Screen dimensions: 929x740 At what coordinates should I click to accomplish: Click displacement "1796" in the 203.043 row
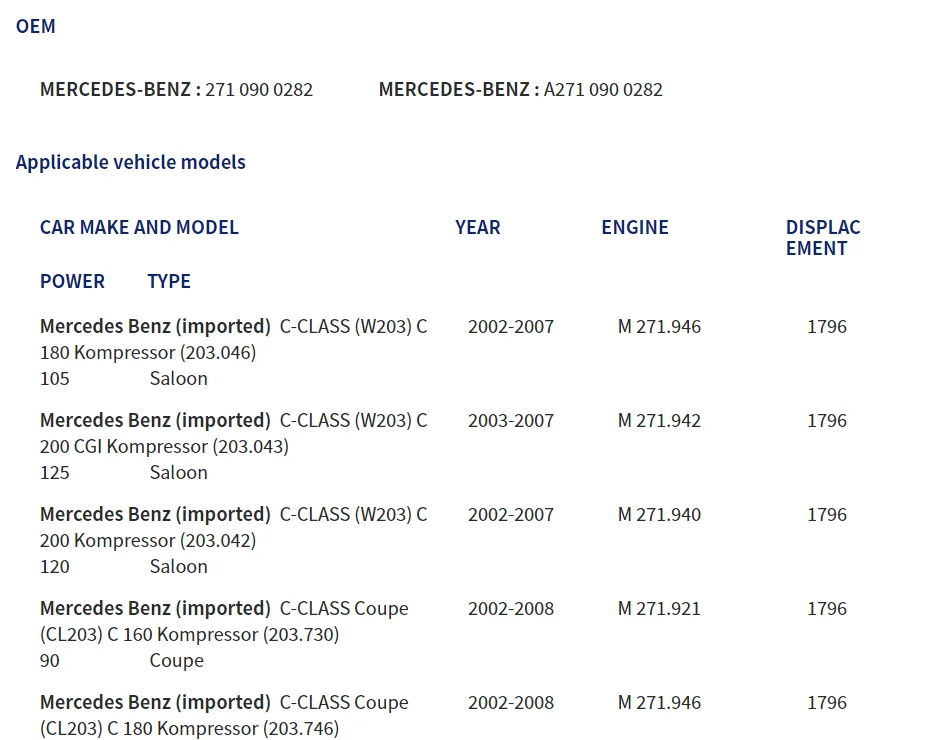tap(827, 421)
